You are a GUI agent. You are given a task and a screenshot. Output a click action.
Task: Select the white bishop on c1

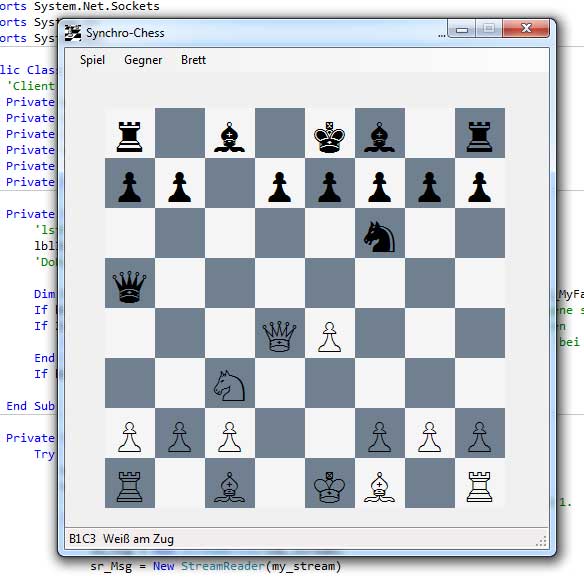tap(229, 487)
